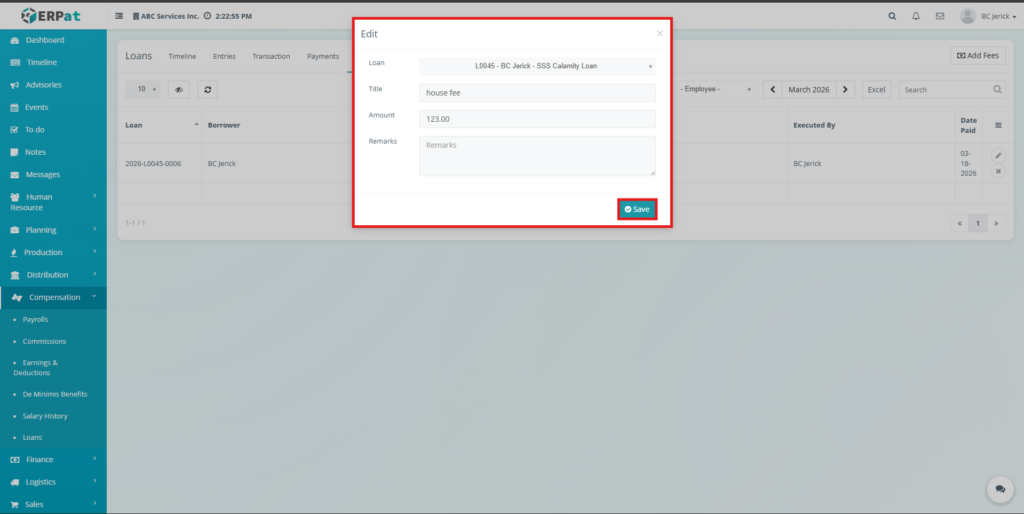Open the Employee filter dropdown

click(x=717, y=89)
